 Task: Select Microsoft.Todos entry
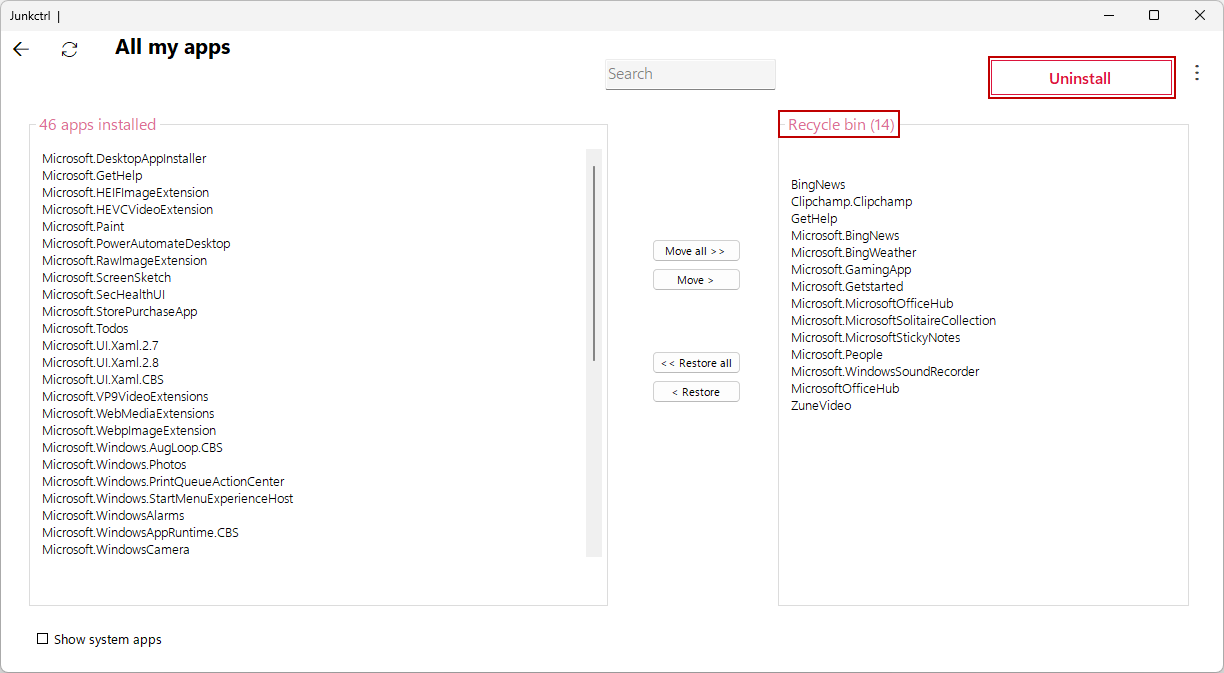click(85, 329)
